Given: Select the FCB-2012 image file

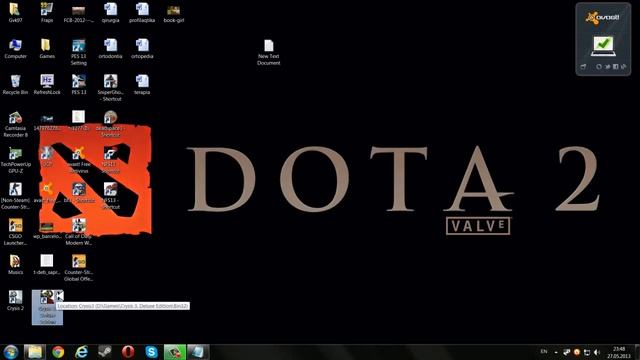Looking at the screenshot, I should pyautogui.click(x=78, y=12).
